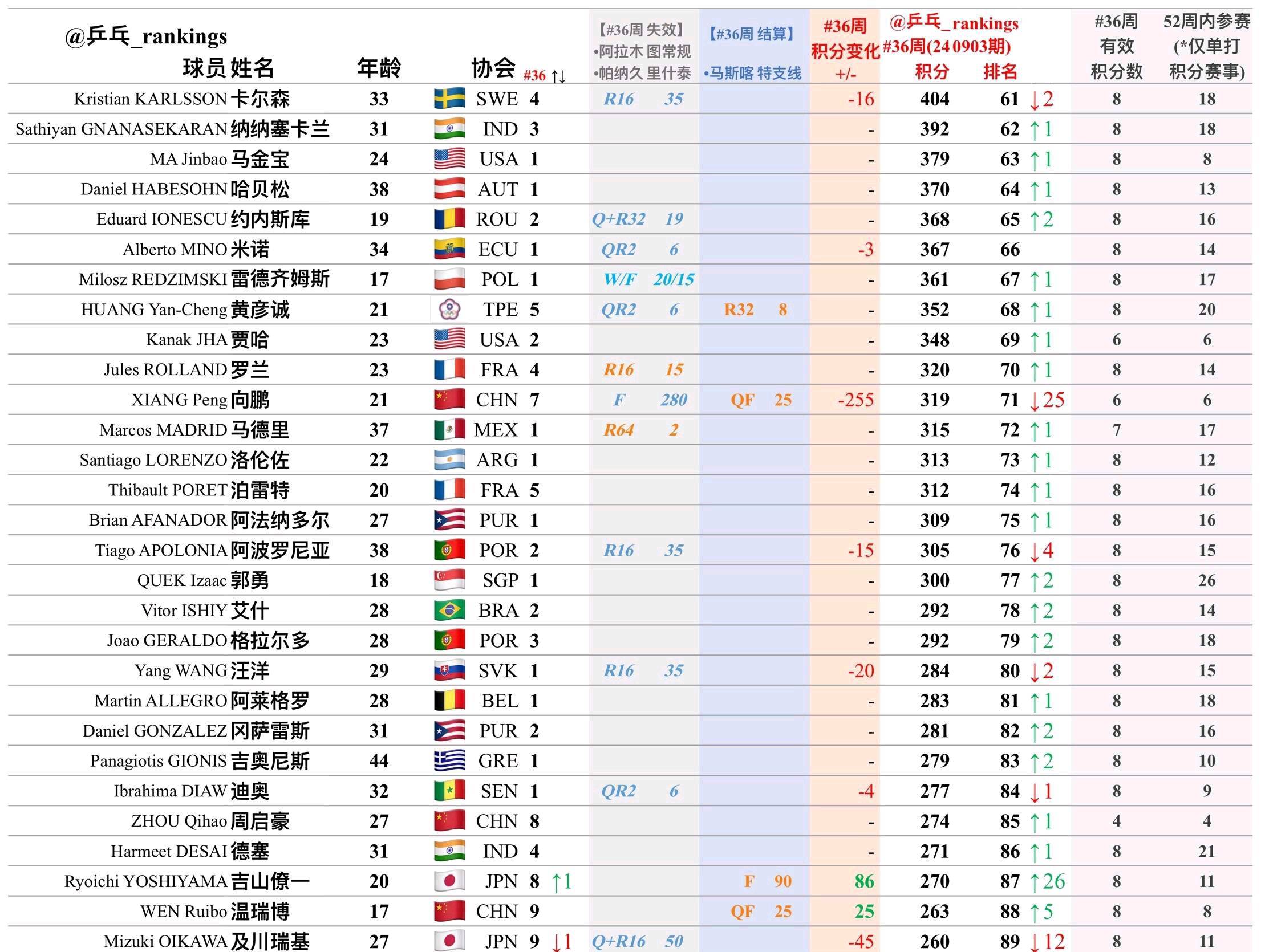This screenshot has height=952, width=1261.
Task: Click the USA flag in Kanak JHA's row
Action: click(x=449, y=340)
